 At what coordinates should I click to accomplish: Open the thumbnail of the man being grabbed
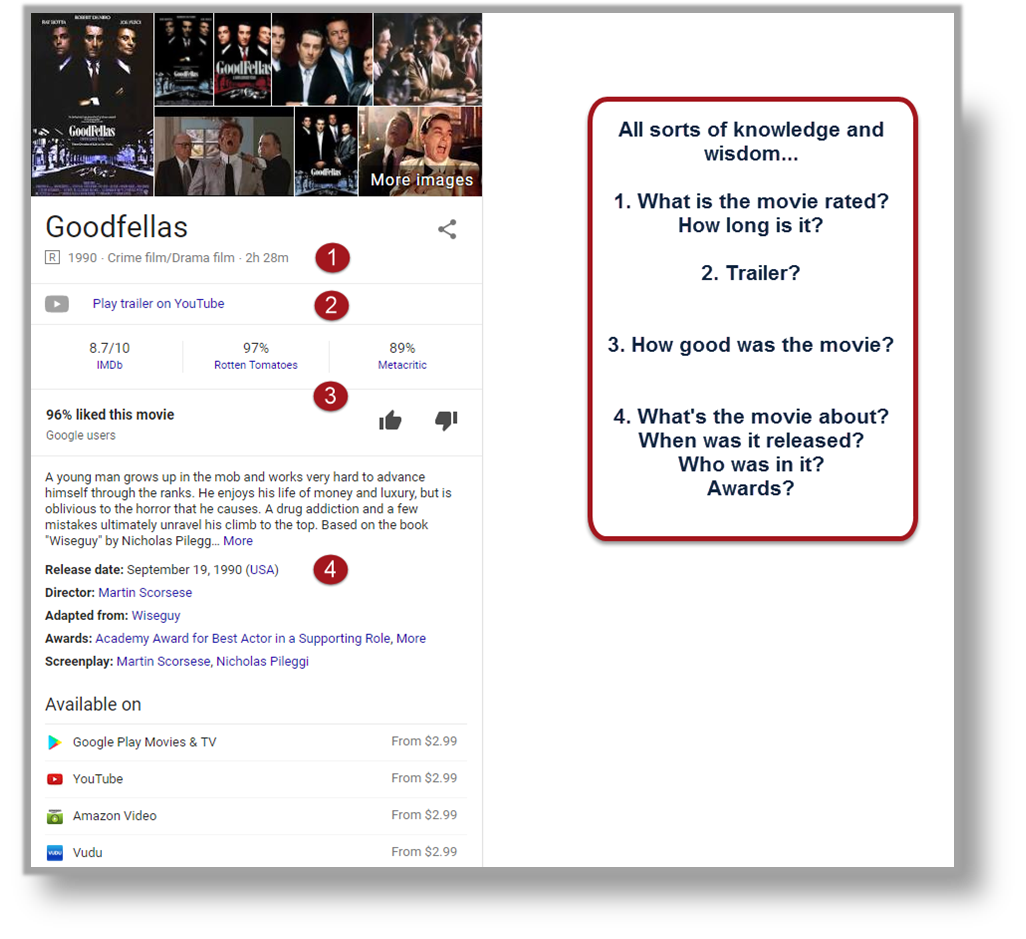tap(224, 152)
